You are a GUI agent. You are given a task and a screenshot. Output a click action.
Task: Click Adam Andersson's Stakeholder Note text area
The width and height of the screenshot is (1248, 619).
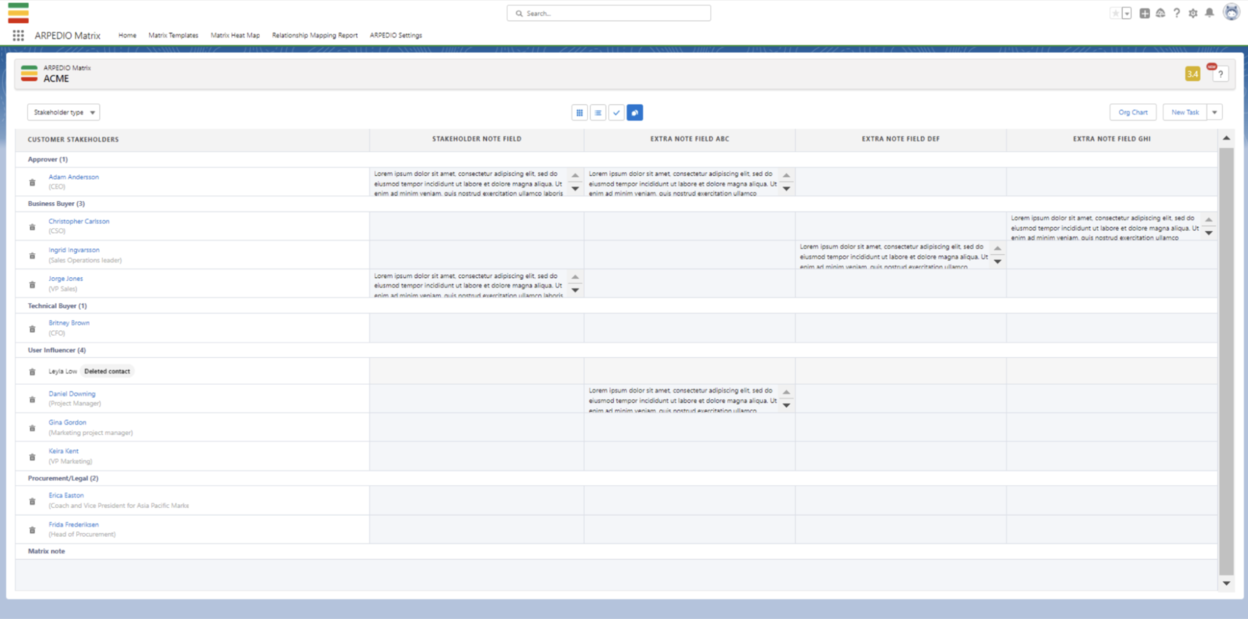coord(467,182)
